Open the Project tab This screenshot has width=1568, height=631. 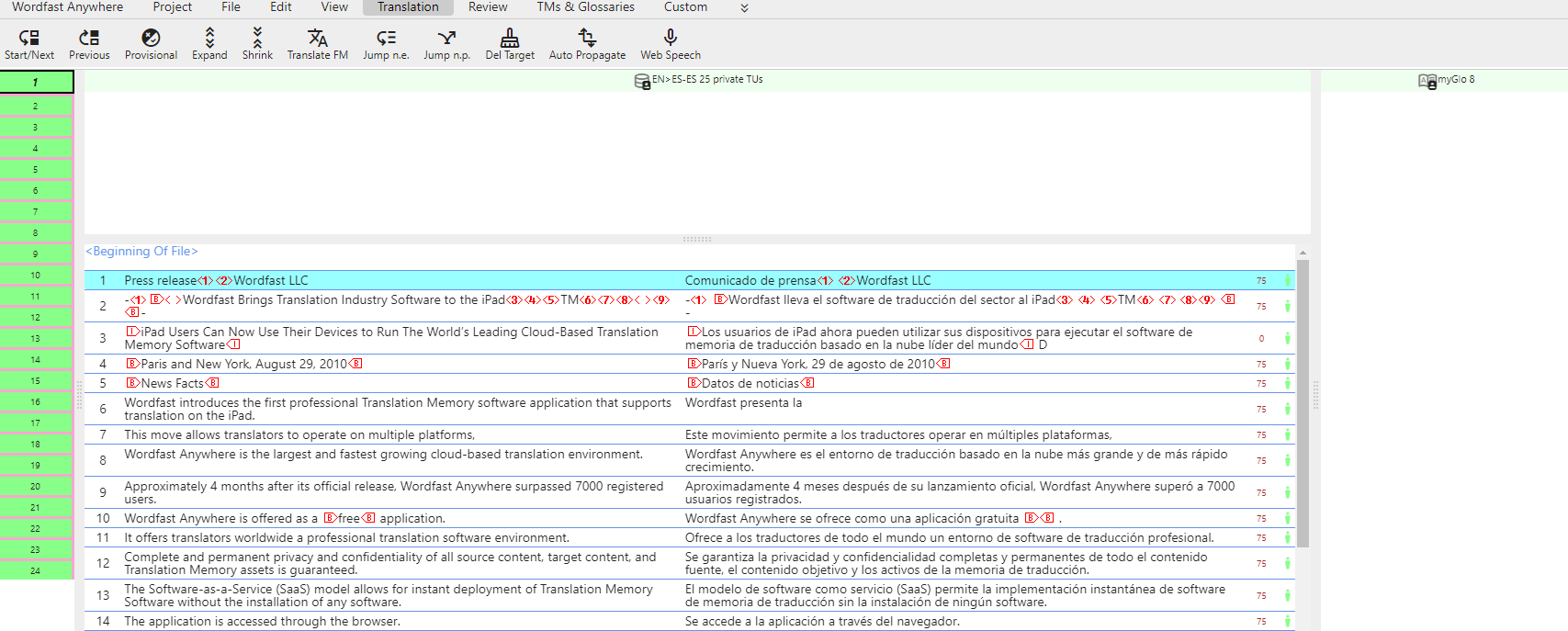click(173, 7)
